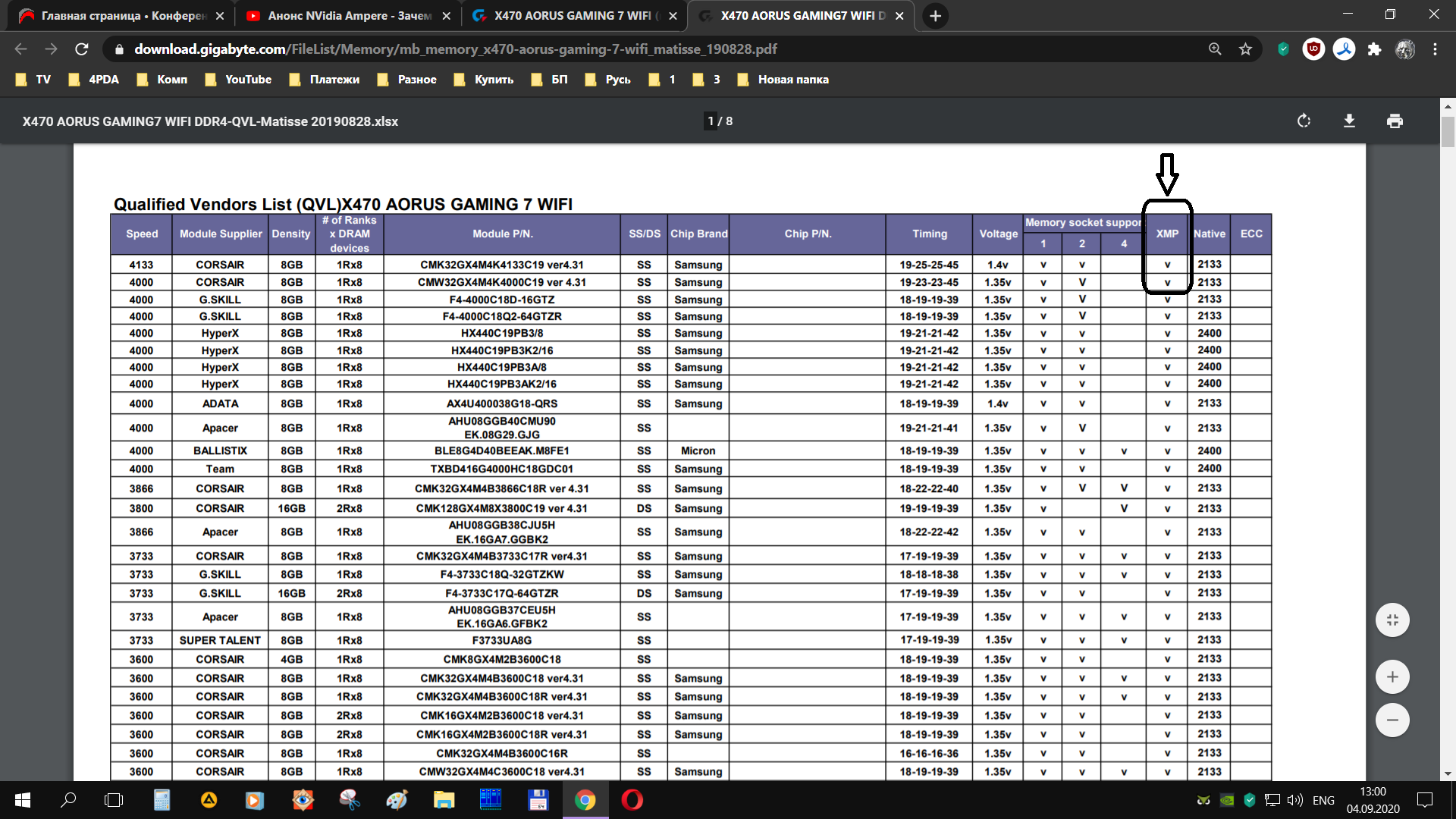Bookmark this page with the star icon
The image size is (1456, 819).
[x=1245, y=49]
